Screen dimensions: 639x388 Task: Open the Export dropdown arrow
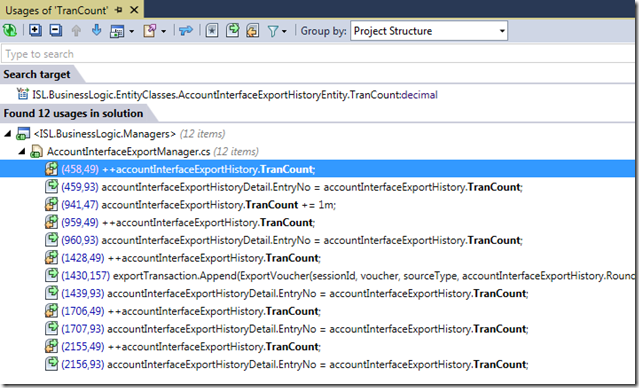(x=163, y=31)
